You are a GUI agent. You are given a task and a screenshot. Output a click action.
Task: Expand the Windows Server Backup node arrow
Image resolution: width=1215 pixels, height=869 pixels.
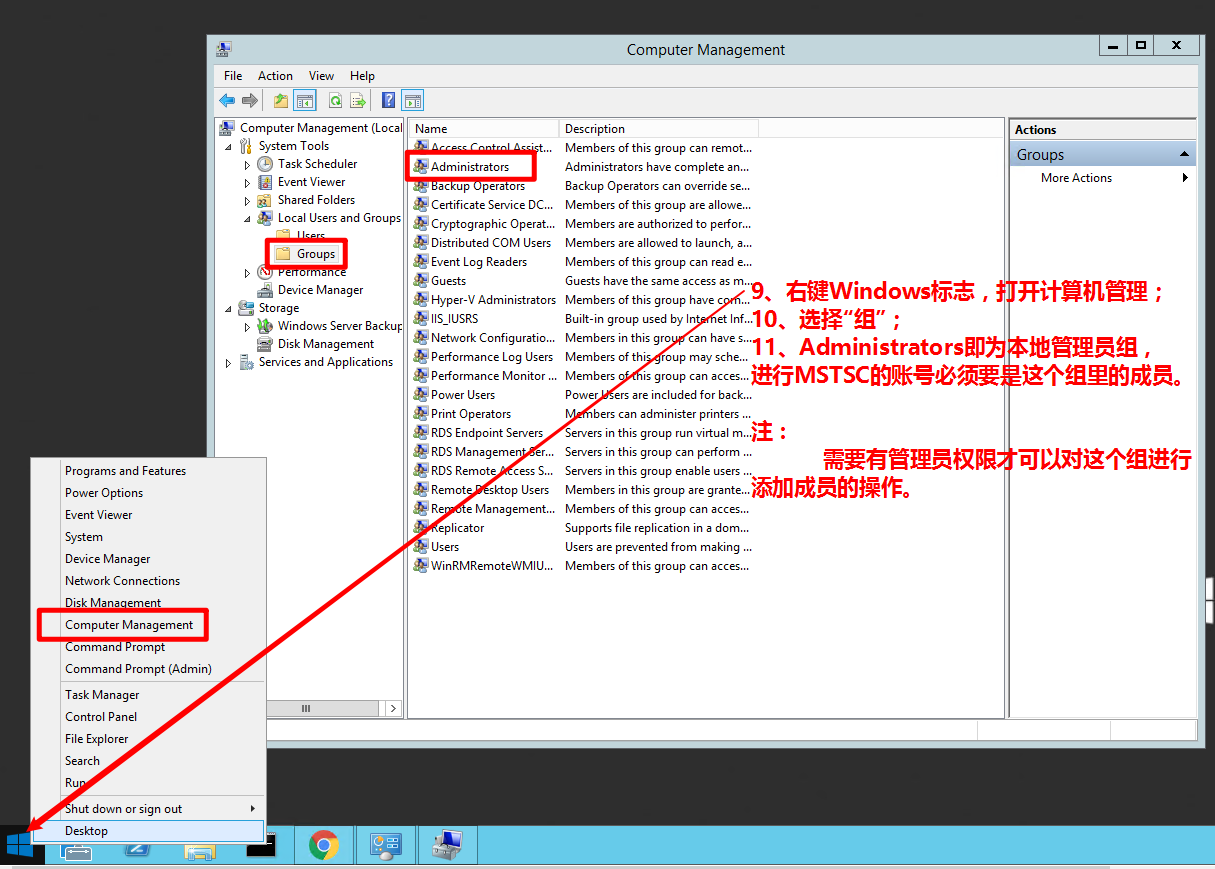(248, 326)
